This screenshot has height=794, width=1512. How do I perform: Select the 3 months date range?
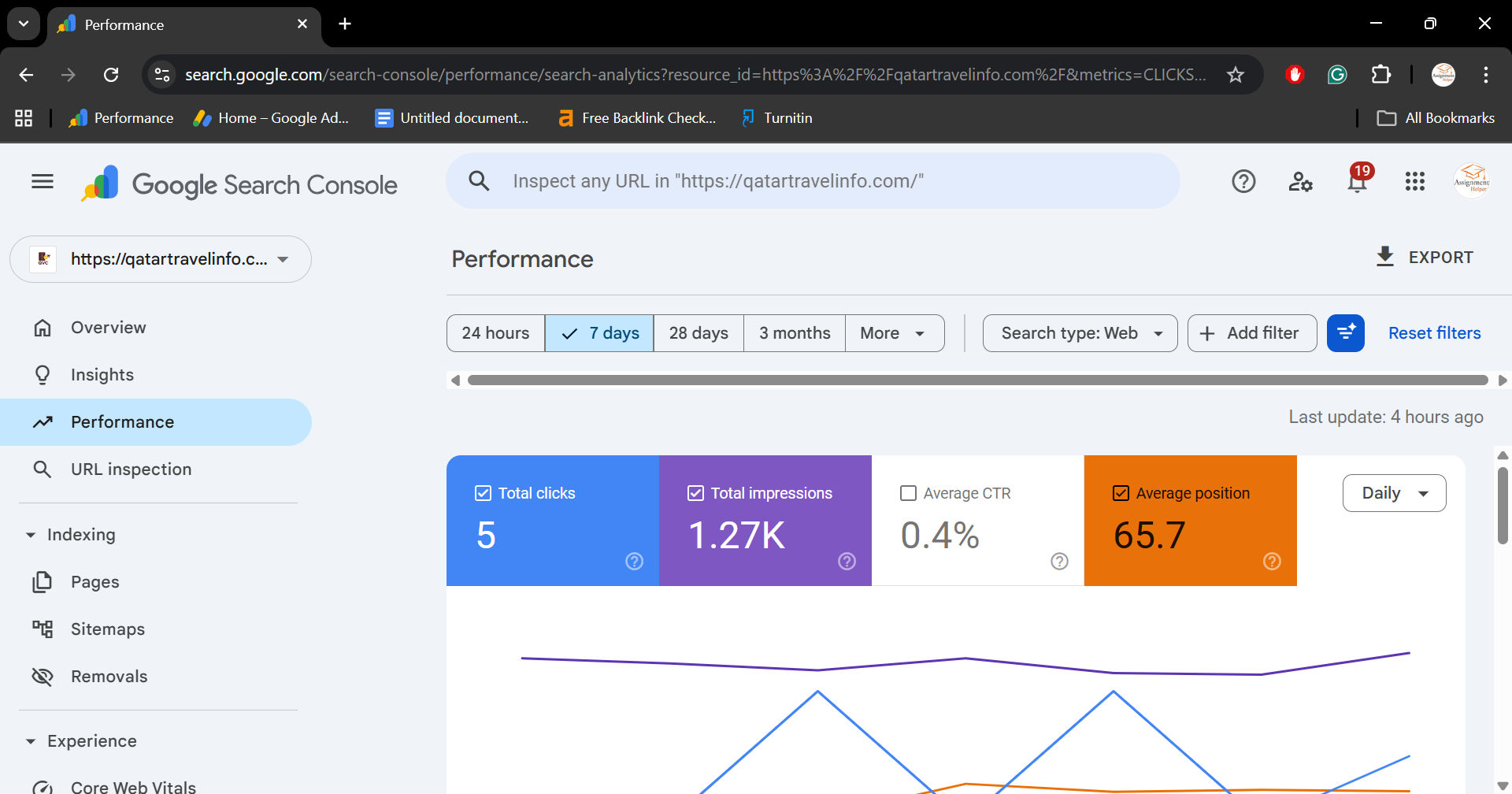coord(795,333)
